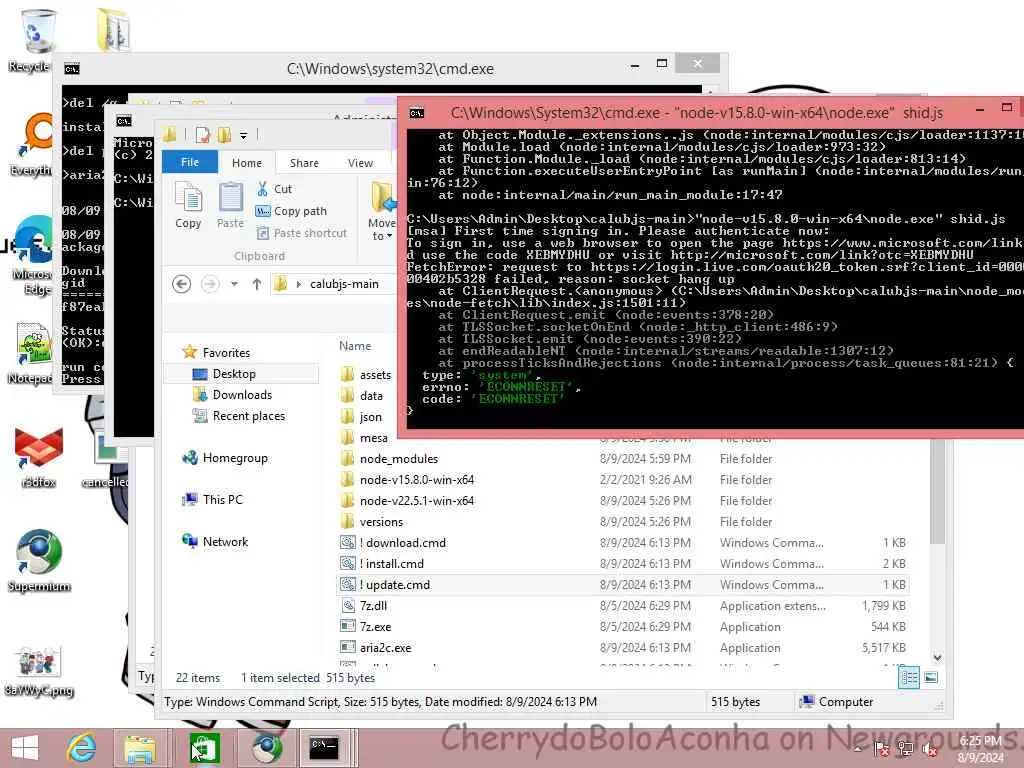
Task: Launch the r3dfox desktop shortcut
Action: (39, 457)
